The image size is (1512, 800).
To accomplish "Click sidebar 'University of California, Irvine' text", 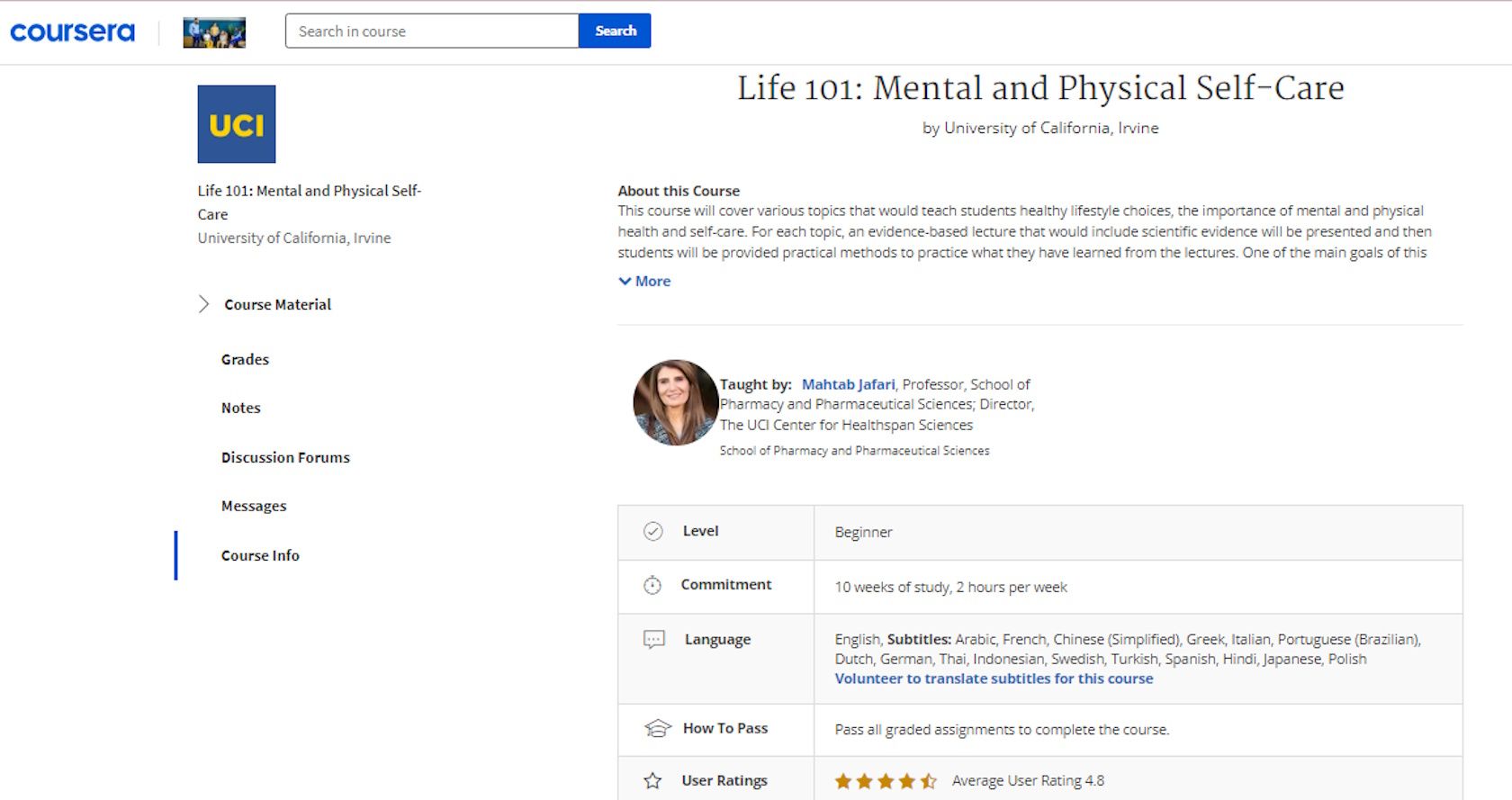I will coord(294,238).
